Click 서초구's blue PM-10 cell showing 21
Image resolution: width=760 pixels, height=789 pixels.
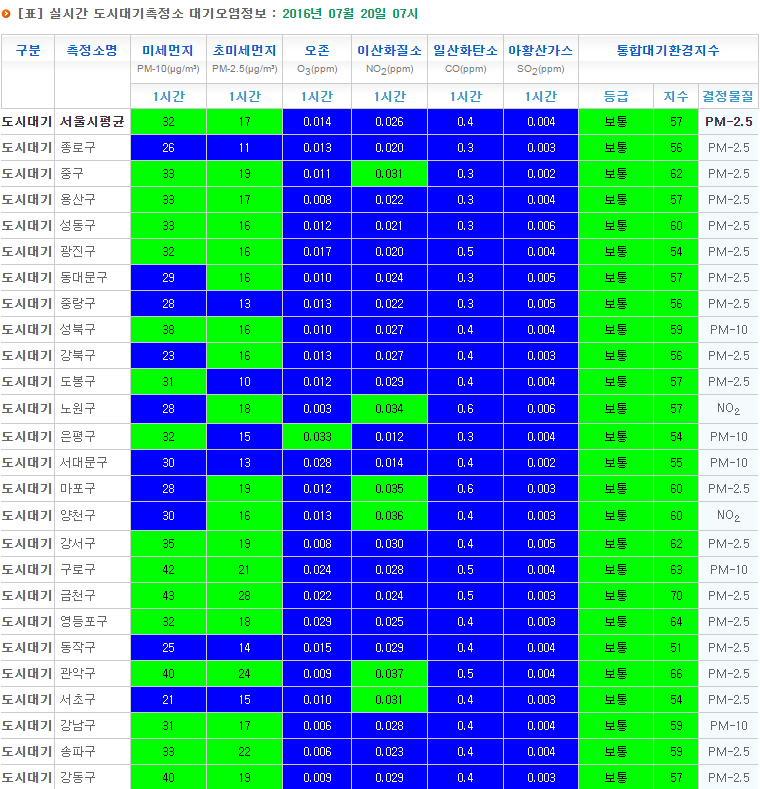(168, 699)
